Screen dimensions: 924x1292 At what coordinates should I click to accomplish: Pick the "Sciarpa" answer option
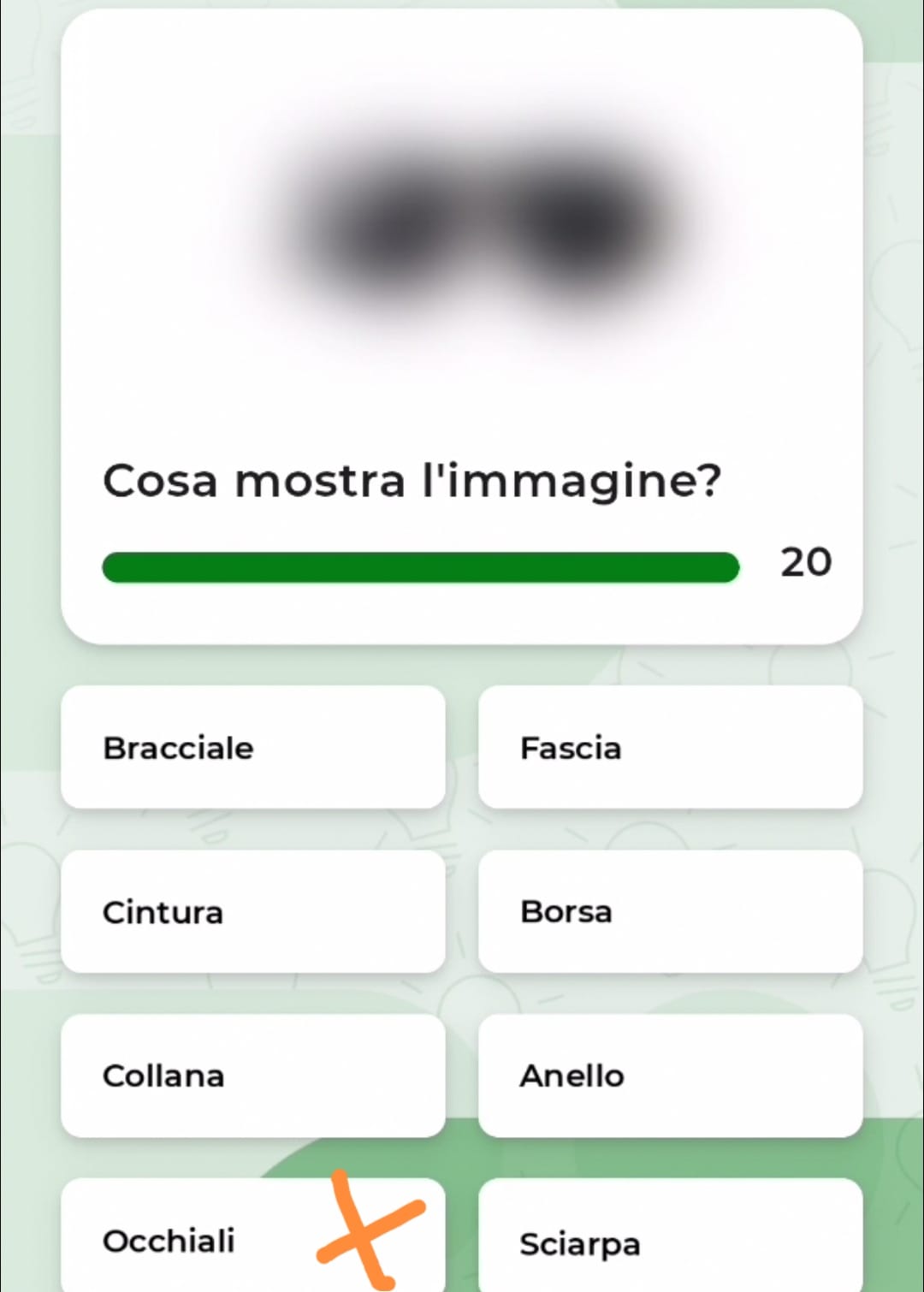pyautogui.click(x=670, y=1242)
